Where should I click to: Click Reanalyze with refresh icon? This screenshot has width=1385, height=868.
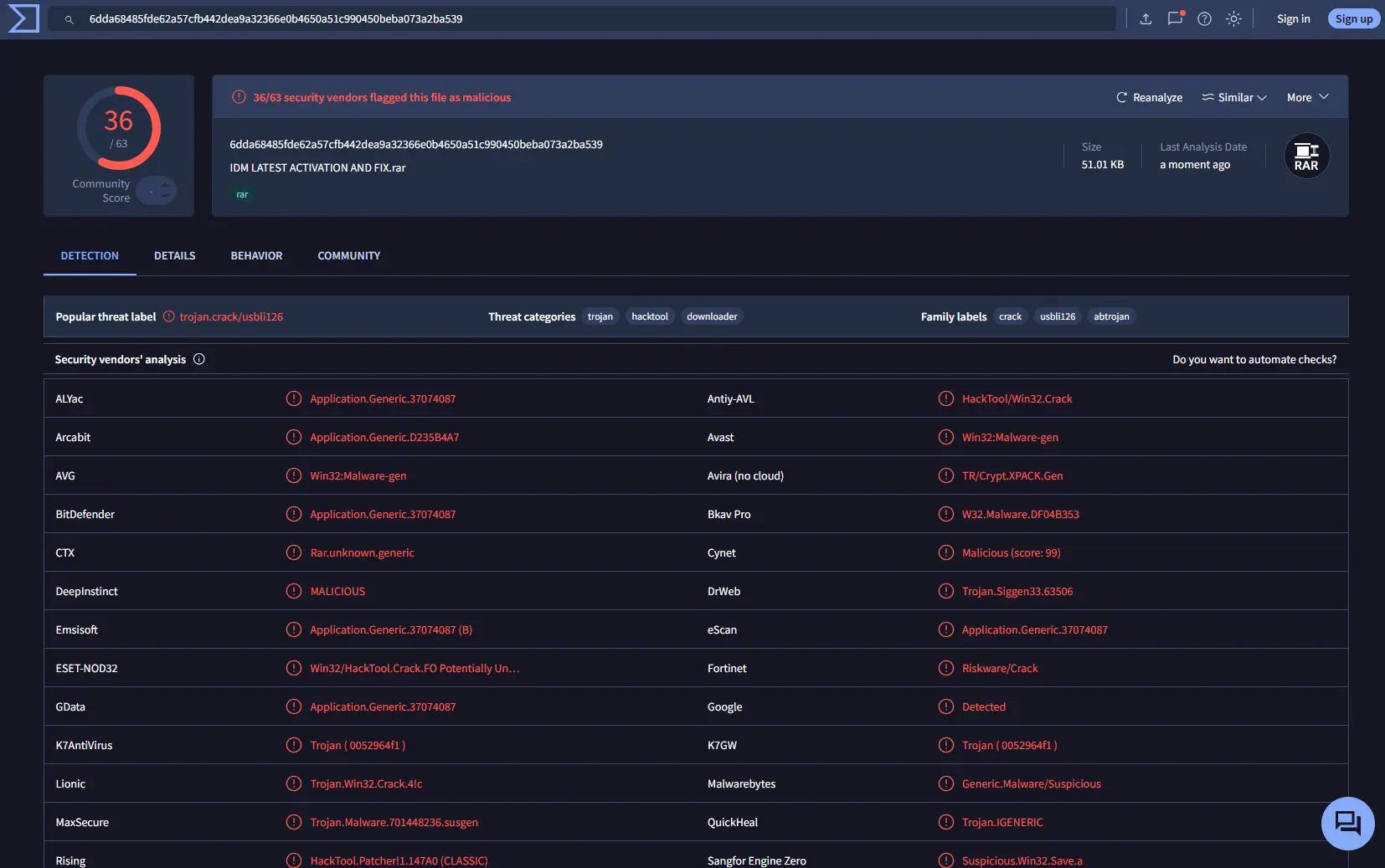click(x=1149, y=97)
